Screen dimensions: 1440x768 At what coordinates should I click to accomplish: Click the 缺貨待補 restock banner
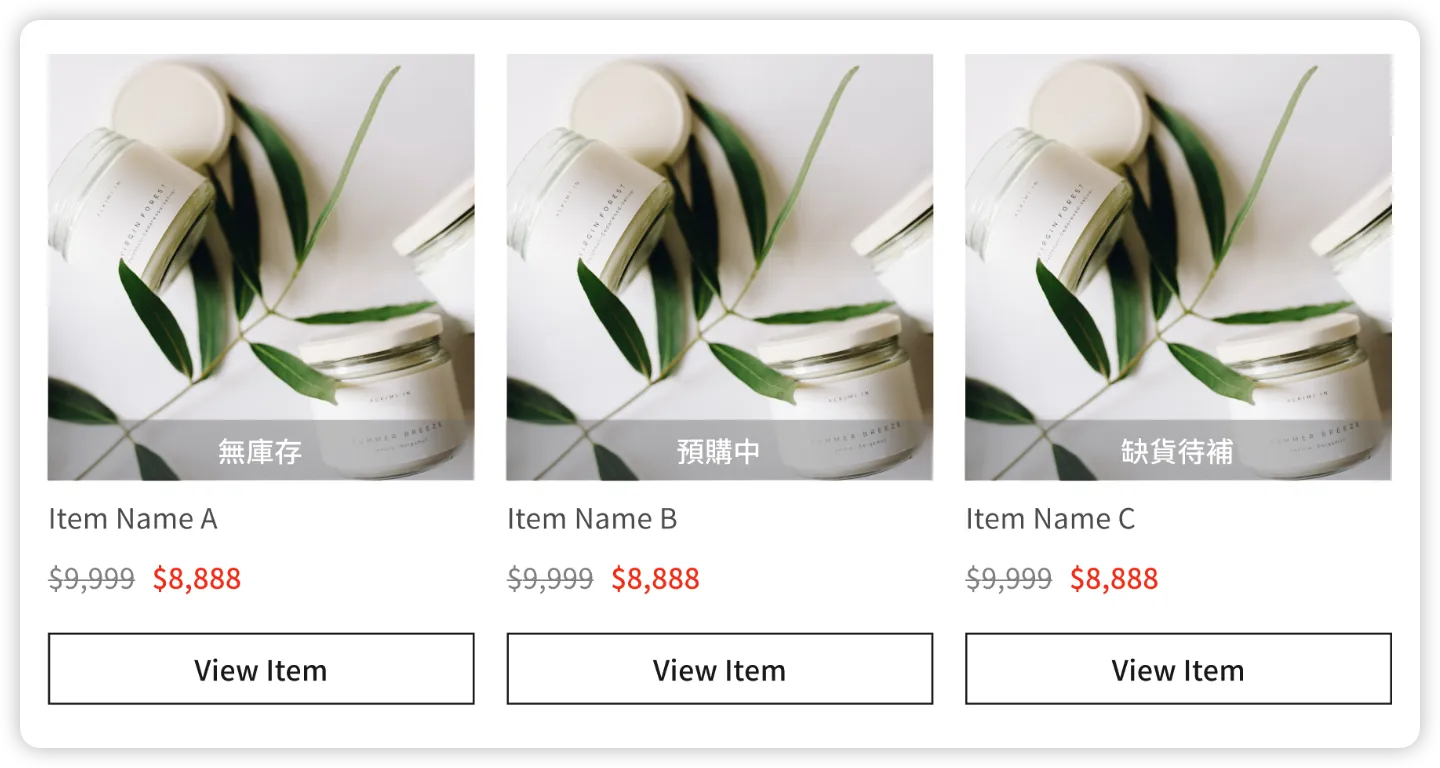(x=1178, y=451)
